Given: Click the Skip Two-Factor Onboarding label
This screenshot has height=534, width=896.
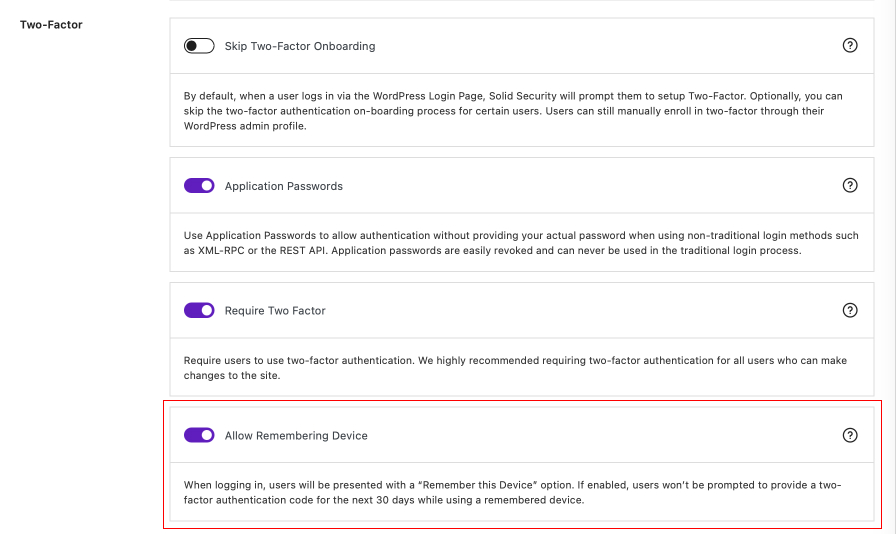Looking at the screenshot, I should point(300,46).
